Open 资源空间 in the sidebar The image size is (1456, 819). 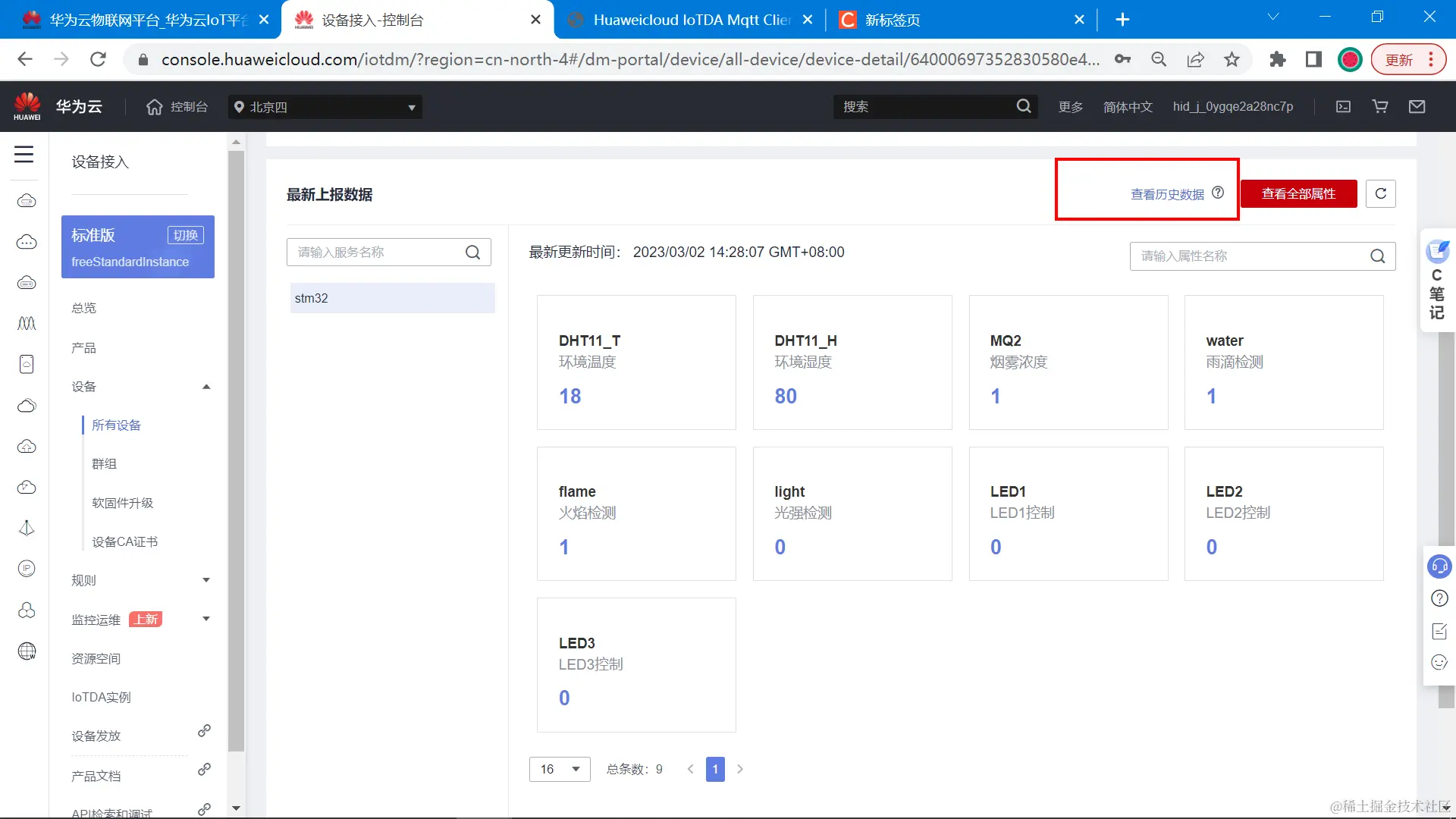pos(96,658)
